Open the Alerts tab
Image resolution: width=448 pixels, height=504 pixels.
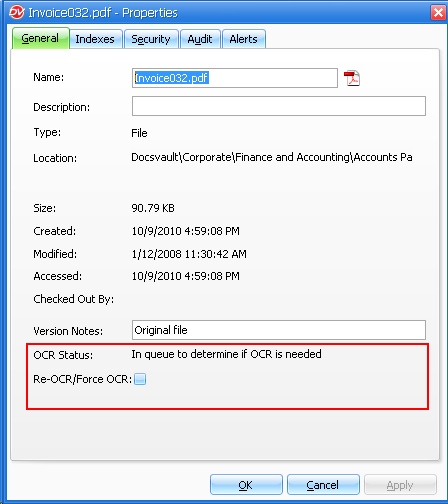click(244, 39)
